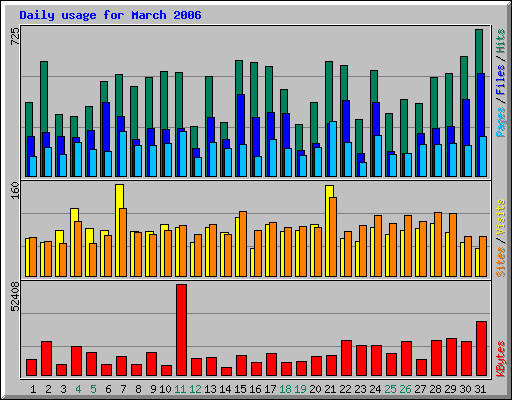Click the "Sites" legend label
The width and height of the screenshot is (512, 400).
pyautogui.click(x=500, y=262)
